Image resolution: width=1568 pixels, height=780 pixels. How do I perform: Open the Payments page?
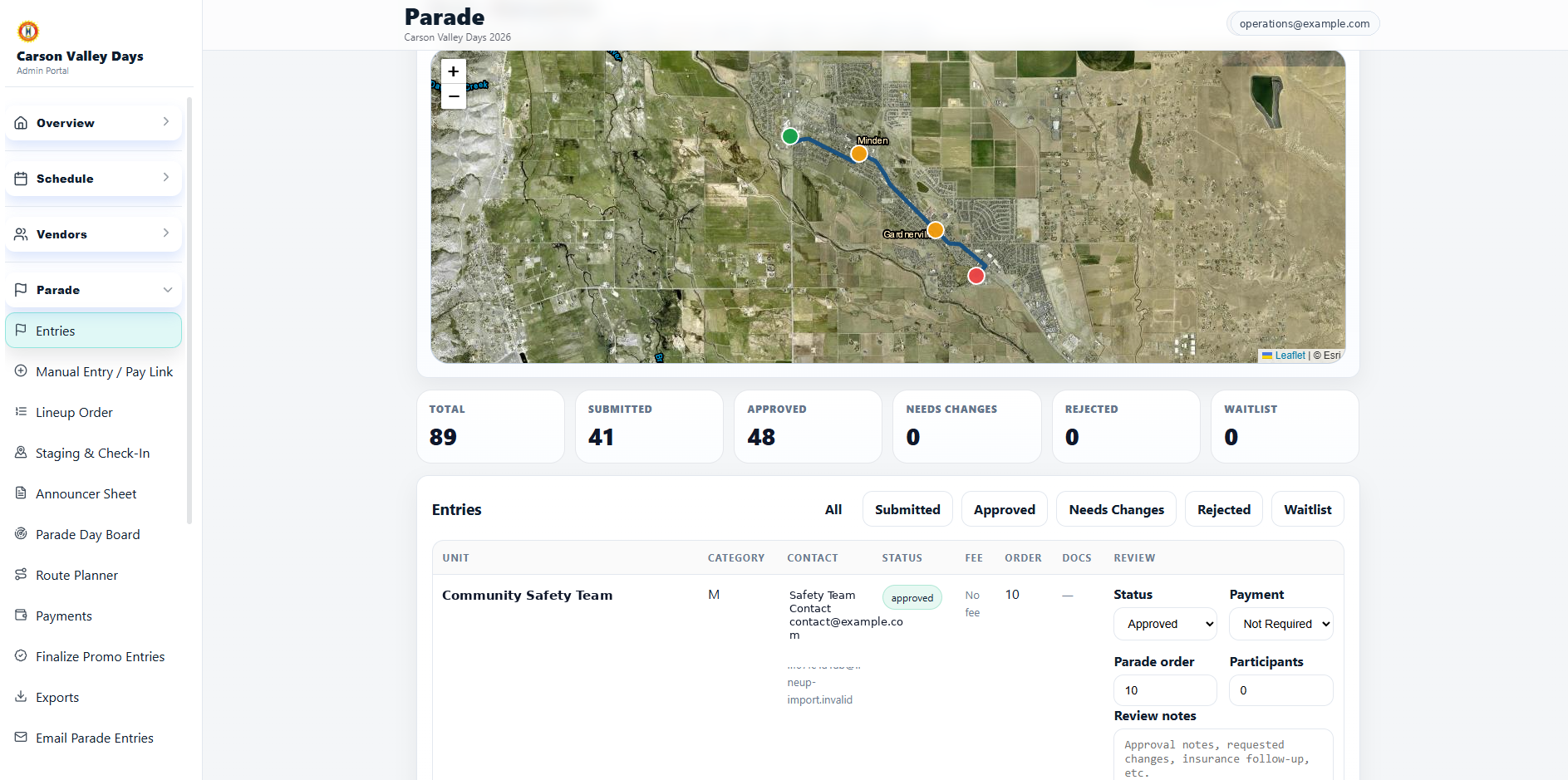point(93,616)
